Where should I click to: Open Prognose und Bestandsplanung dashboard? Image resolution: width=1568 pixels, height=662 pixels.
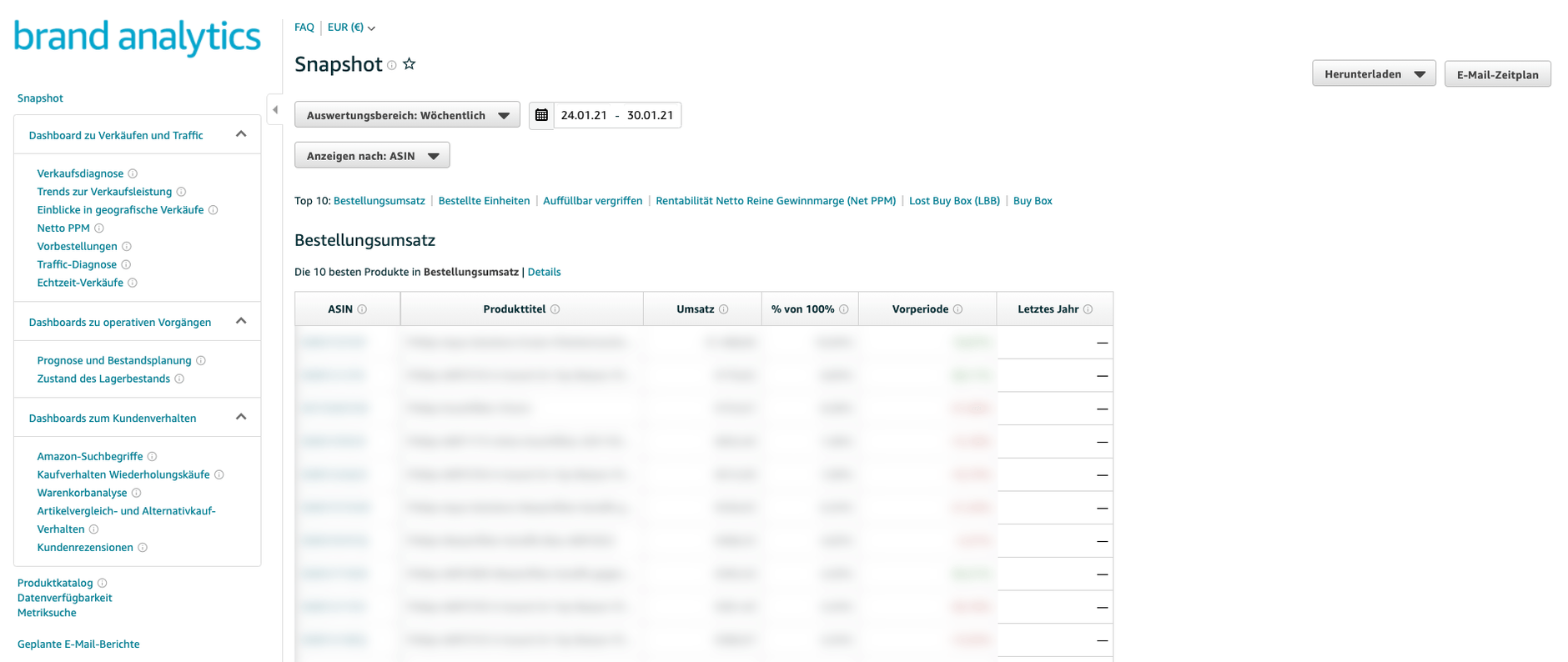pos(114,361)
